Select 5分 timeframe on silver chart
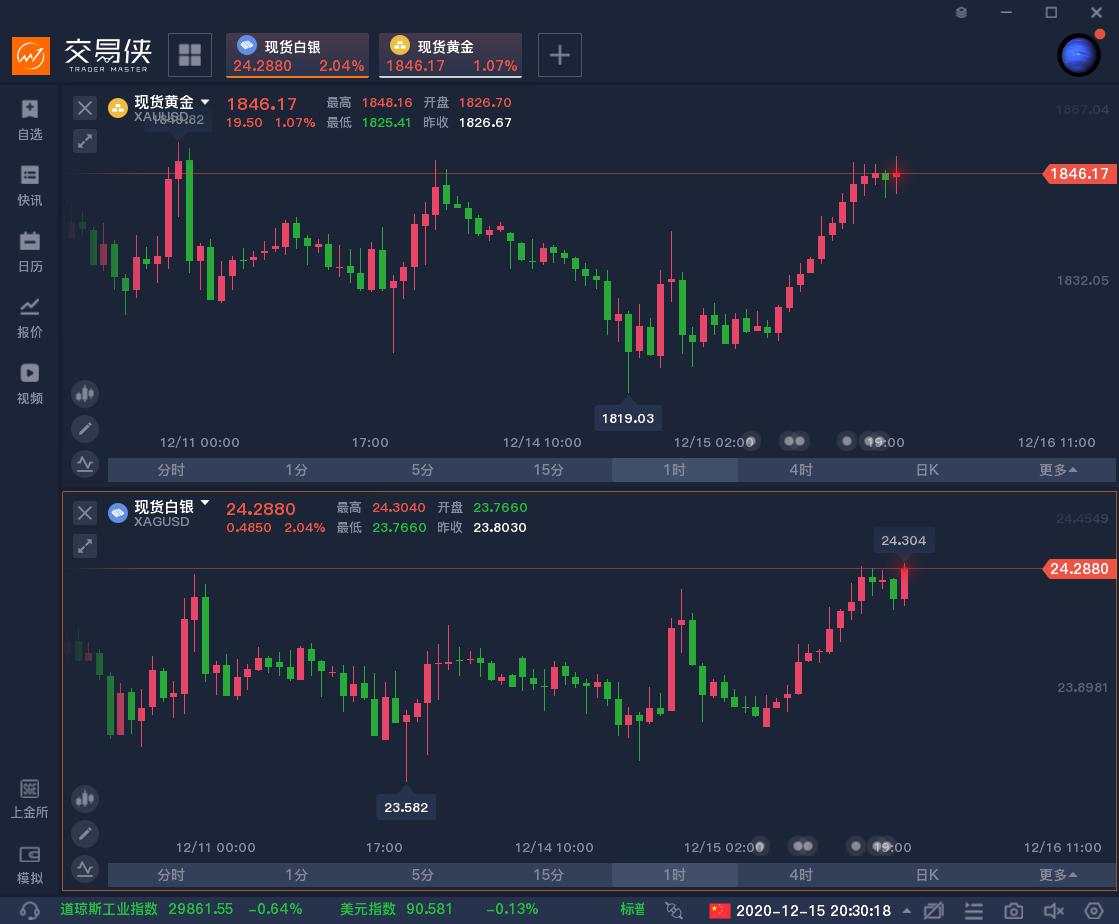This screenshot has width=1119, height=924. pyautogui.click(x=422, y=875)
